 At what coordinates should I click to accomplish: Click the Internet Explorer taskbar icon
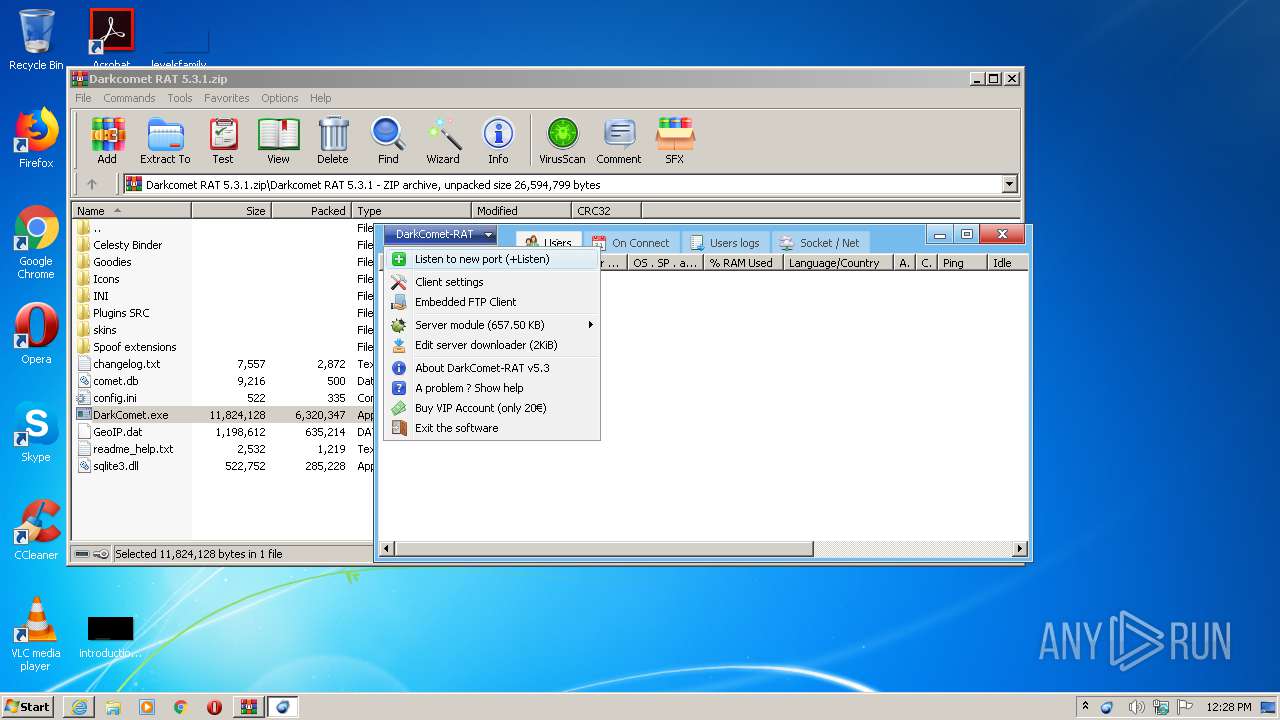tap(79, 707)
